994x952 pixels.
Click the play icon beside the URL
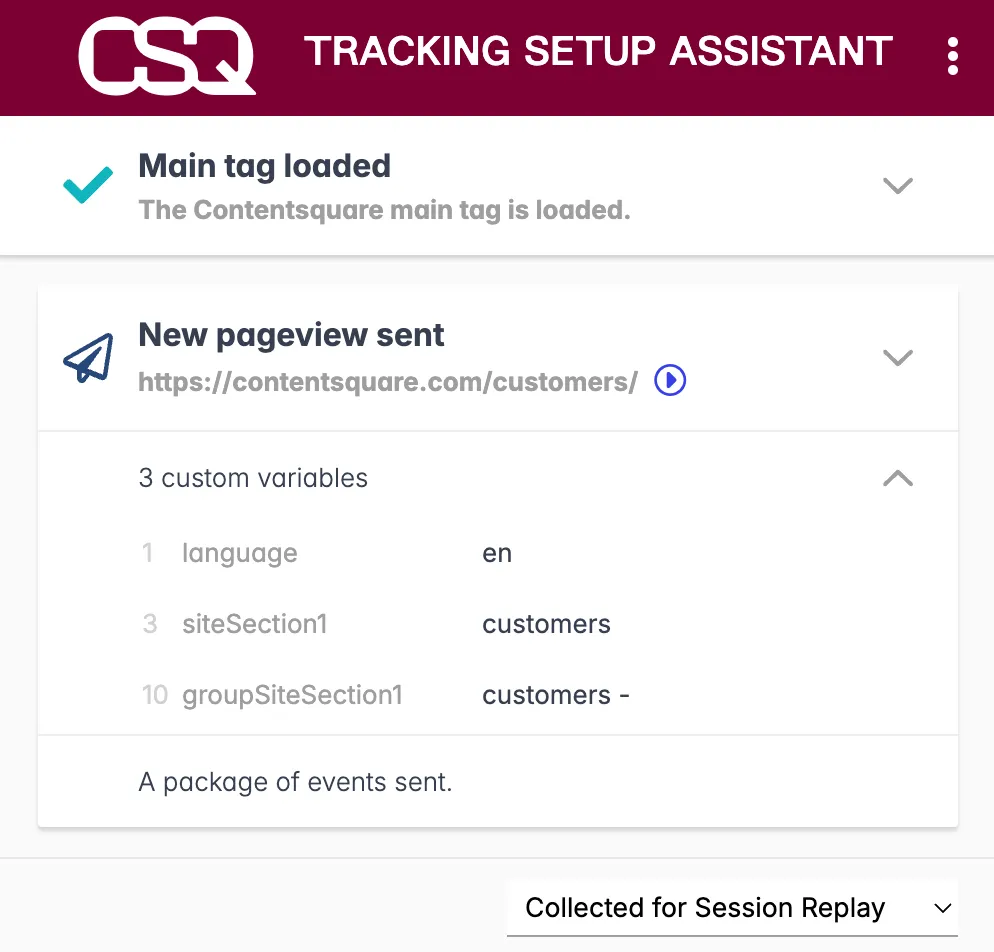click(x=670, y=381)
